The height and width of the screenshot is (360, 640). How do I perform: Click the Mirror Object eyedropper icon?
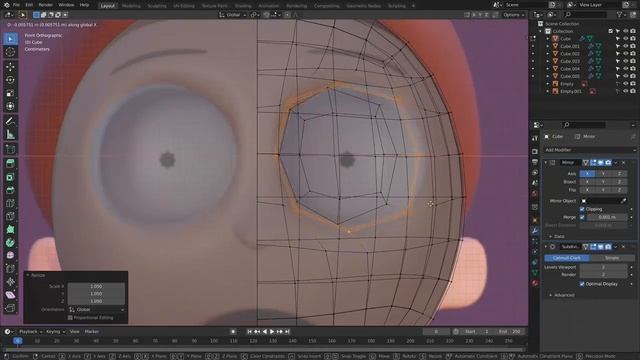623,201
